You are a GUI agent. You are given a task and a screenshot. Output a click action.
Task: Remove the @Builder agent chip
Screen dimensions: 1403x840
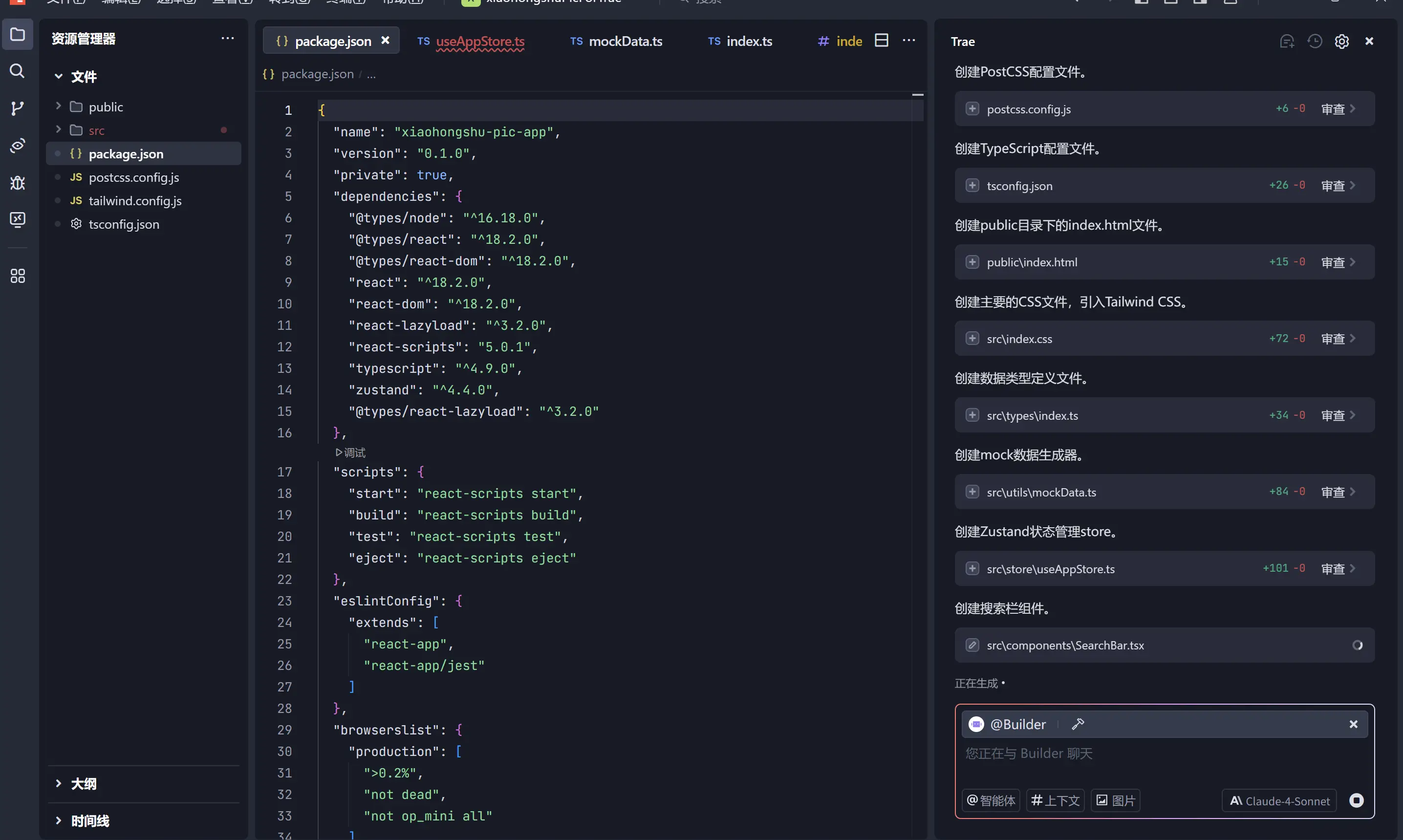[1353, 724]
